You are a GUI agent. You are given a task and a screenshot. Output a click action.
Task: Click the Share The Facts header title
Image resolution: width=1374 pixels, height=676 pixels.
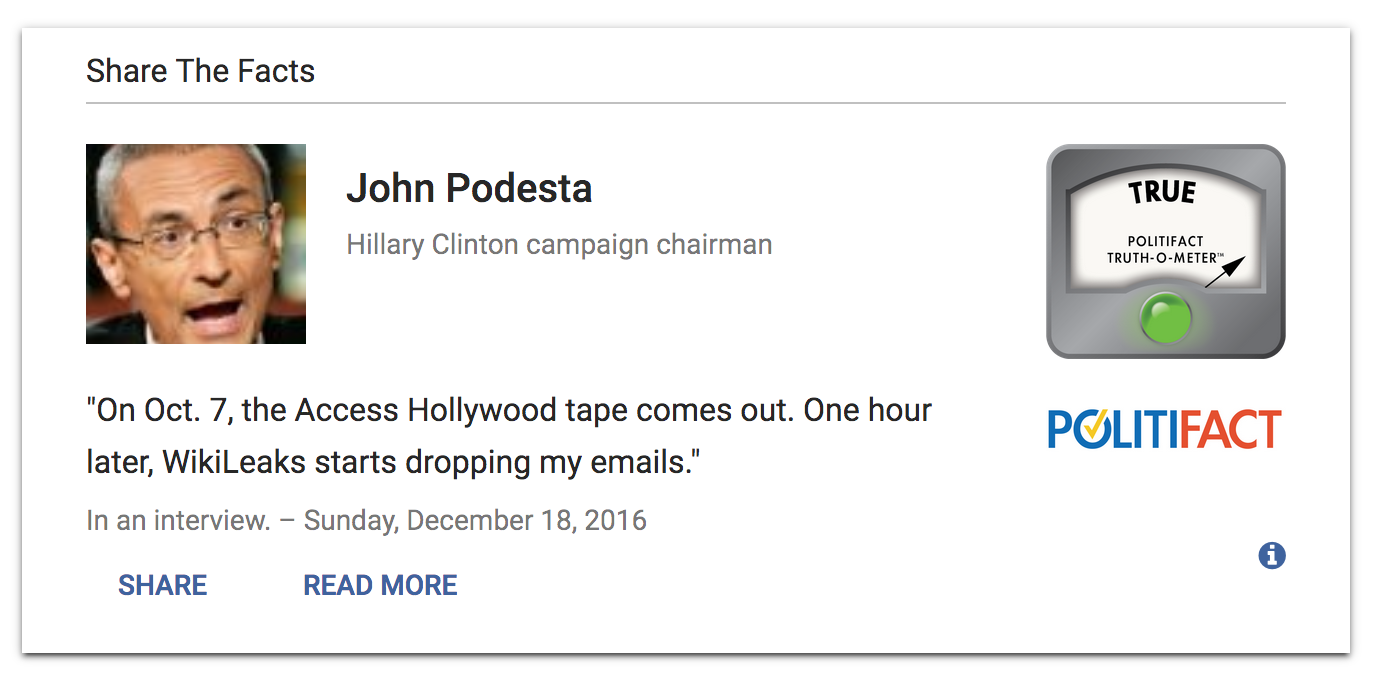point(200,71)
